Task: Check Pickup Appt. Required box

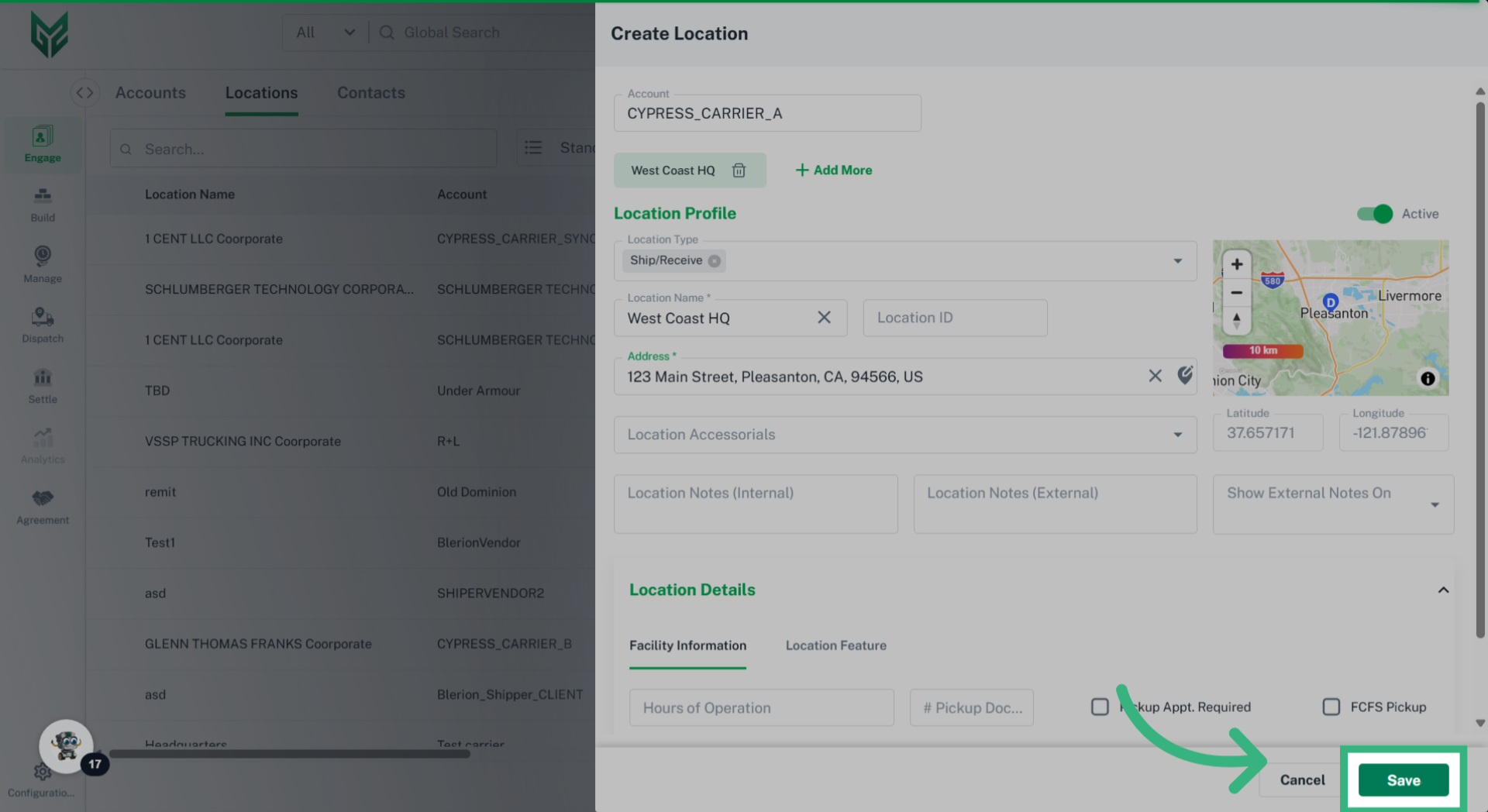Action: pyautogui.click(x=1100, y=707)
